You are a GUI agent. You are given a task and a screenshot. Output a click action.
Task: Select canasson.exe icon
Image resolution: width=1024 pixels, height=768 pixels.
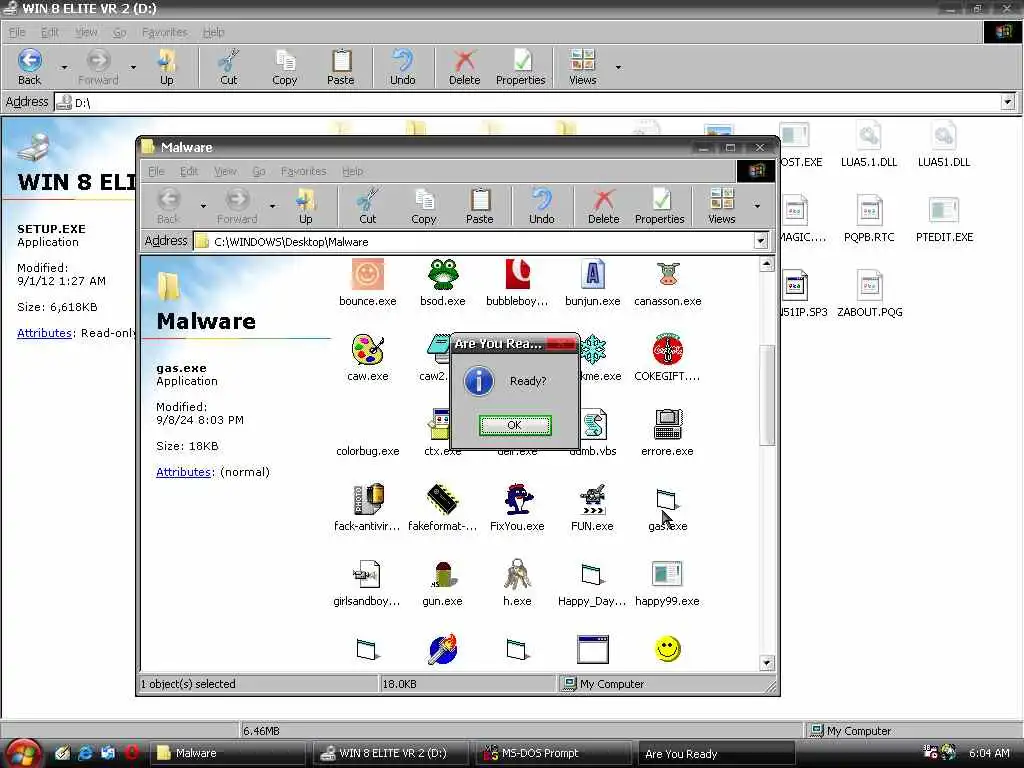pos(667,274)
